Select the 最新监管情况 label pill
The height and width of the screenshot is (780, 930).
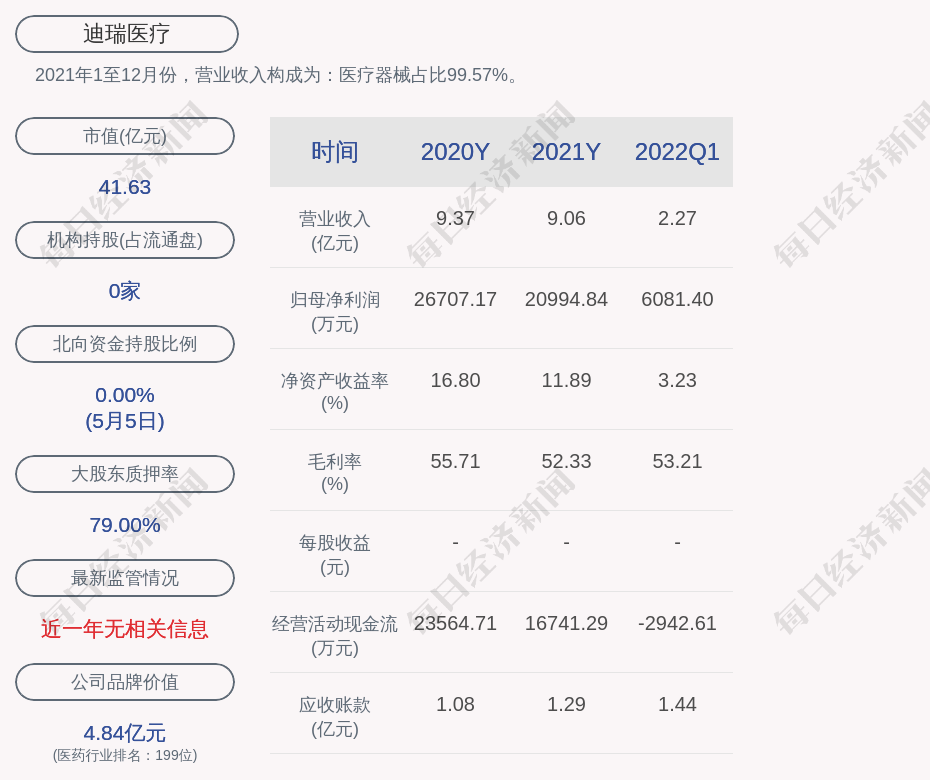coord(125,577)
